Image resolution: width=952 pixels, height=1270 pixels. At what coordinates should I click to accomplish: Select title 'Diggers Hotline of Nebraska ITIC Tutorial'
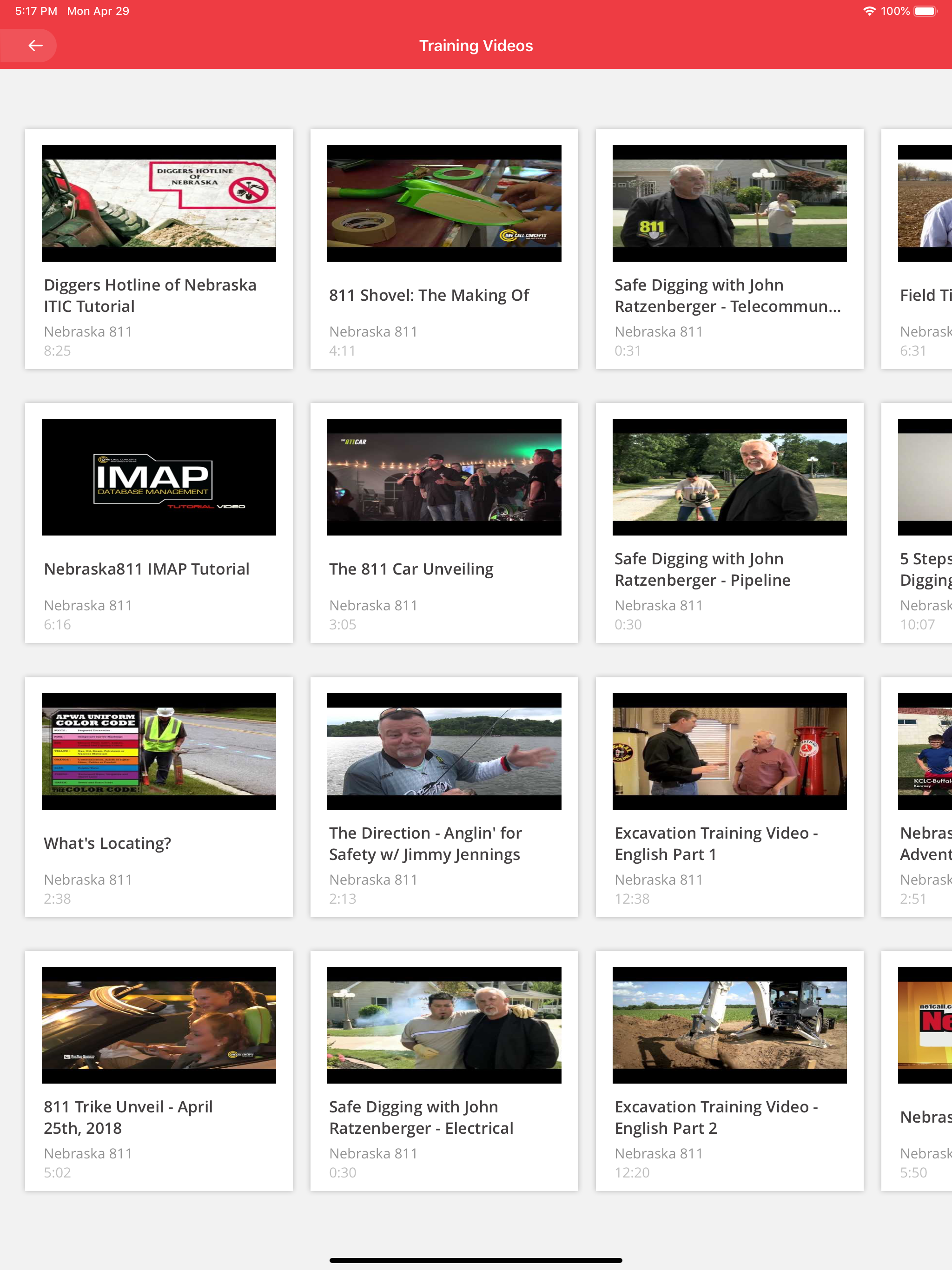[151, 296]
